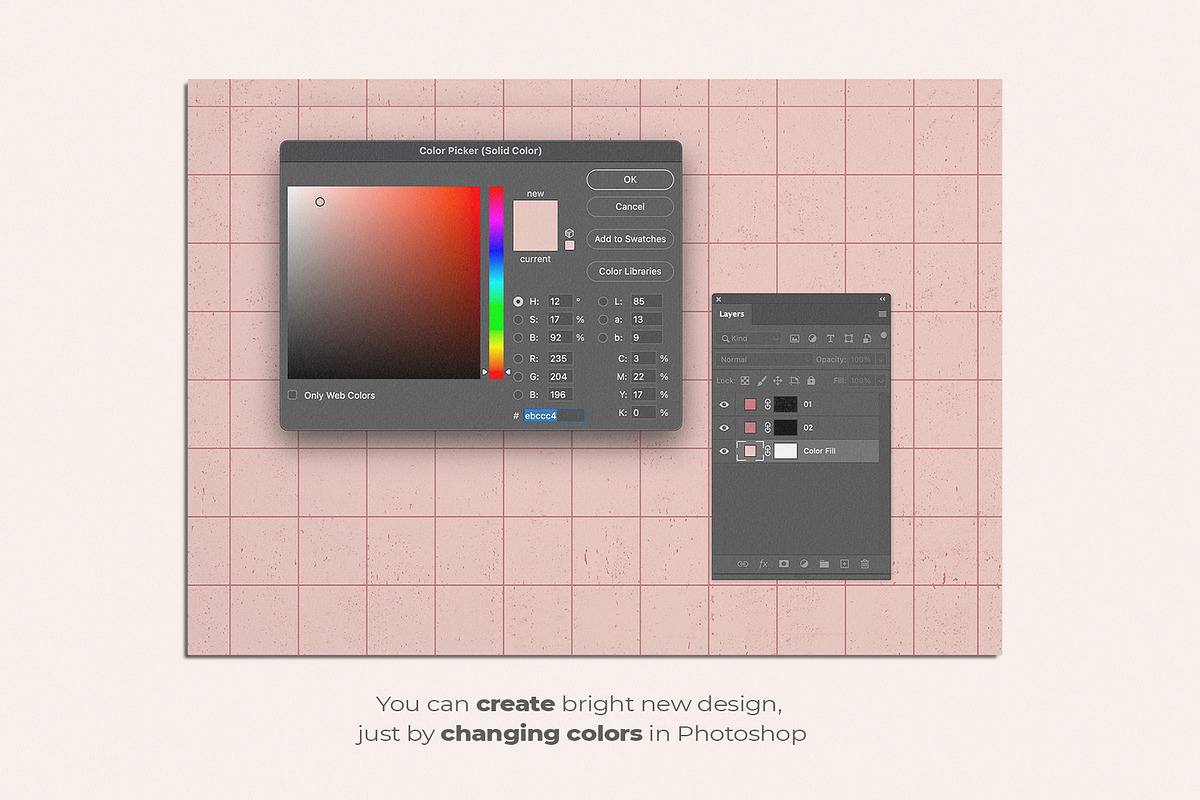Screen dimensions: 1200x800
Task: Click the rainbow hue slider strip
Action: [x=496, y=280]
